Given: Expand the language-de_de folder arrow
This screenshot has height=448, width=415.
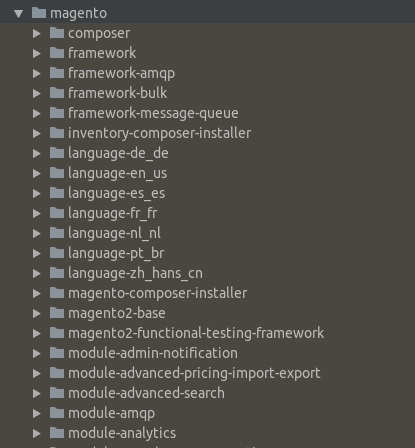Looking at the screenshot, I should (x=37, y=153).
